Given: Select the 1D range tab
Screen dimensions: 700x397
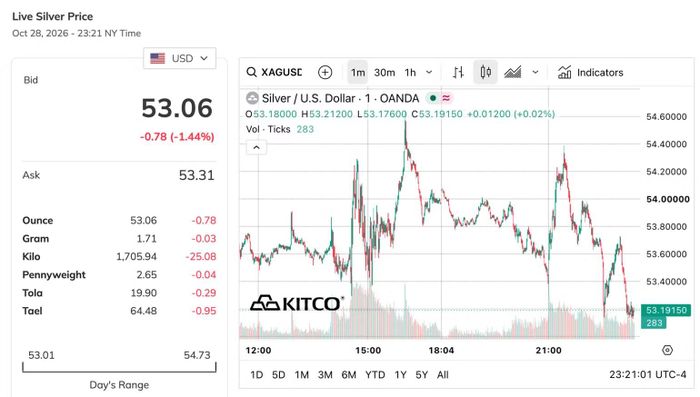Looking at the screenshot, I should (257, 375).
